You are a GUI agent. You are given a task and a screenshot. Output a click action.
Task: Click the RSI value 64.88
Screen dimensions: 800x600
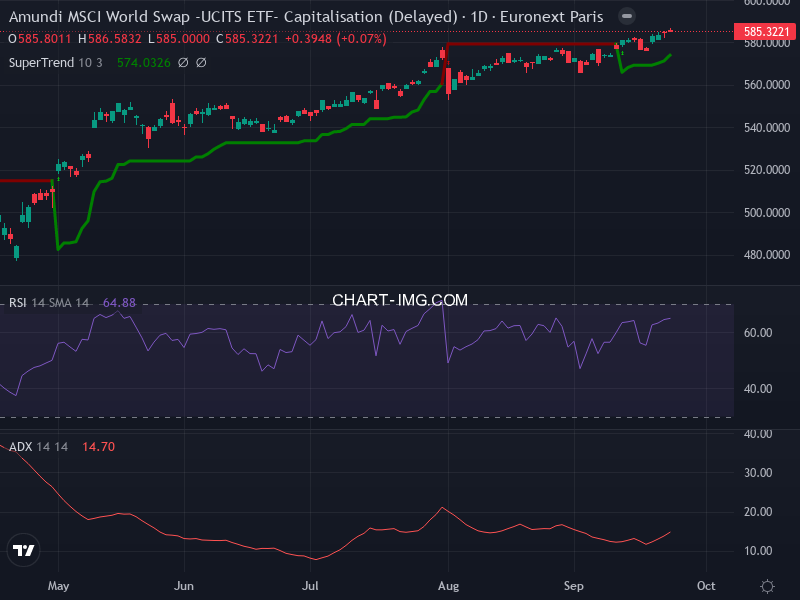[119, 302]
